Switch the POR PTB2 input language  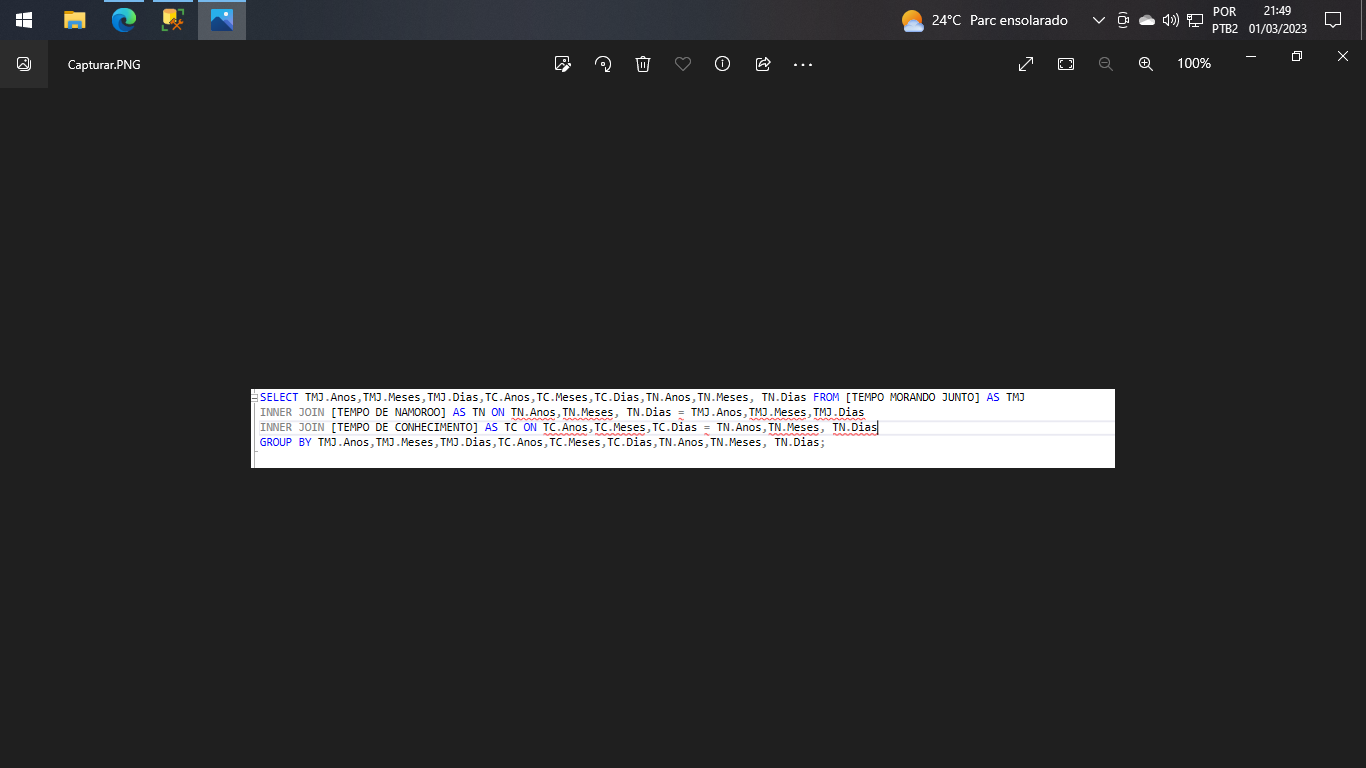1225,20
